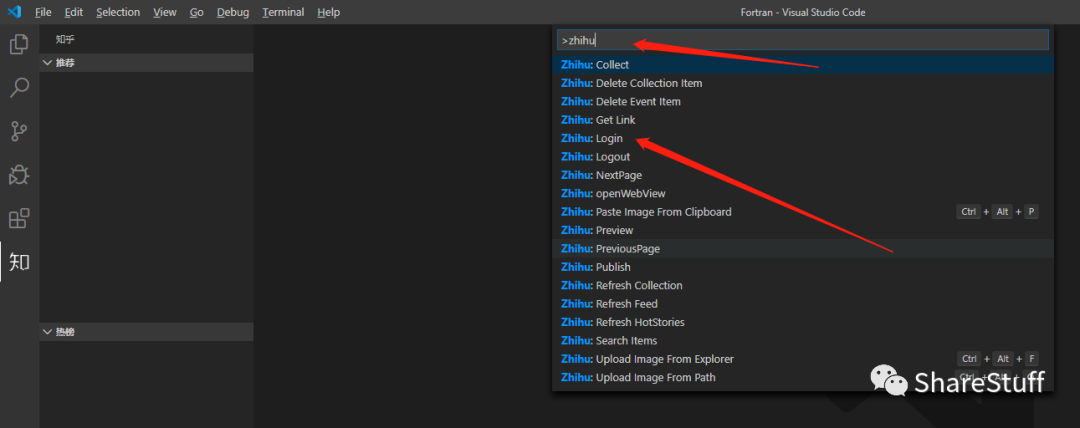Open the Selection menu
1080x428 pixels.
click(x=118, y=12)
